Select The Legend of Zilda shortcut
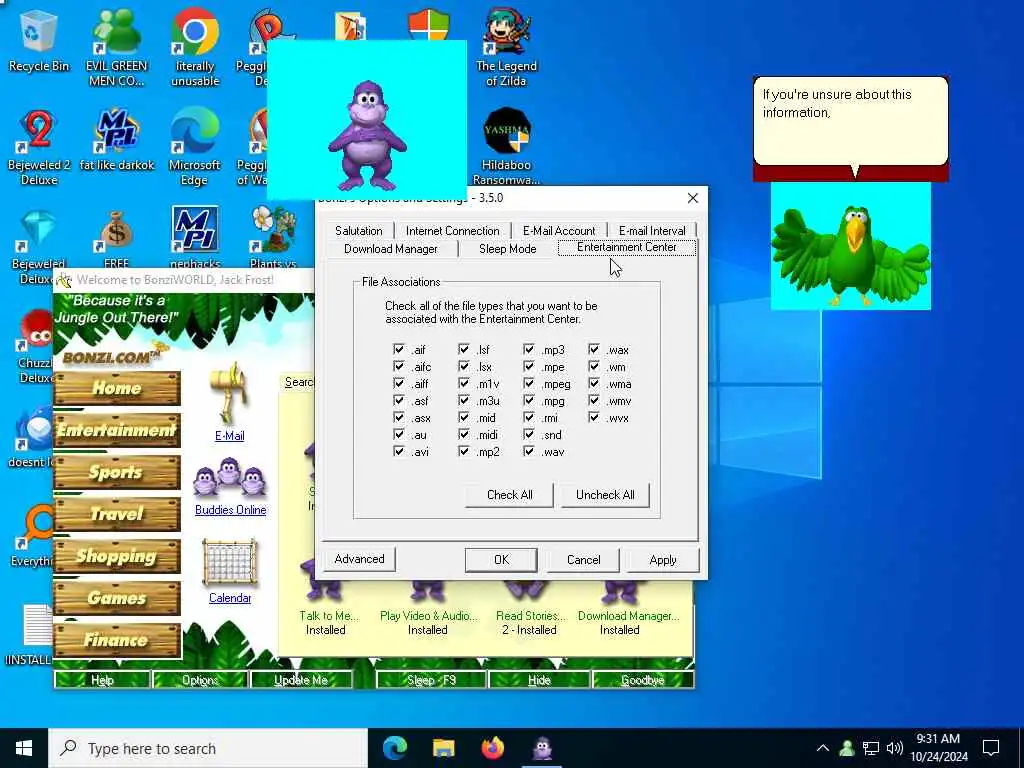1024x768 pixels. coord(506,48)
